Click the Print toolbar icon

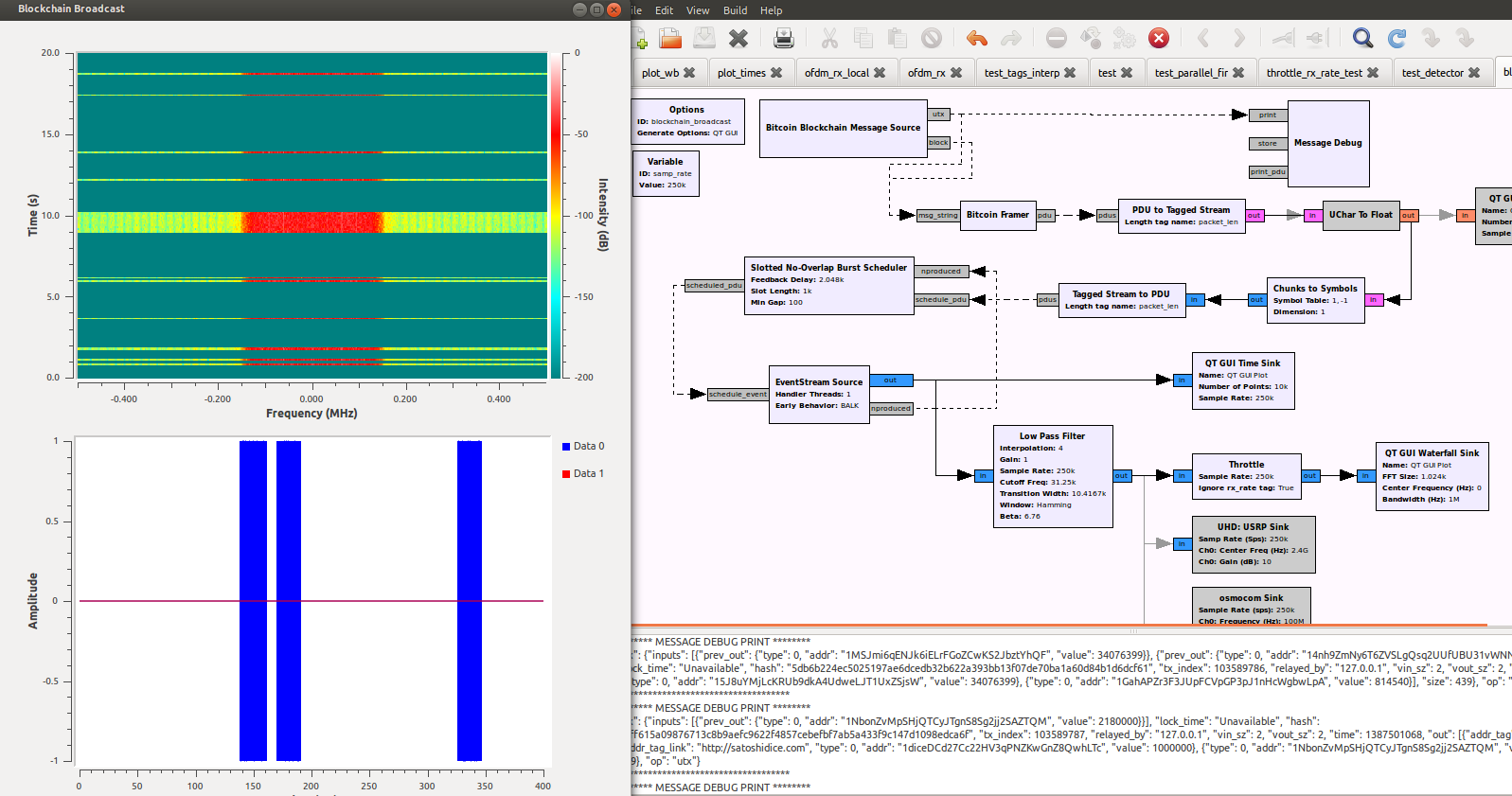coord(784,38)
